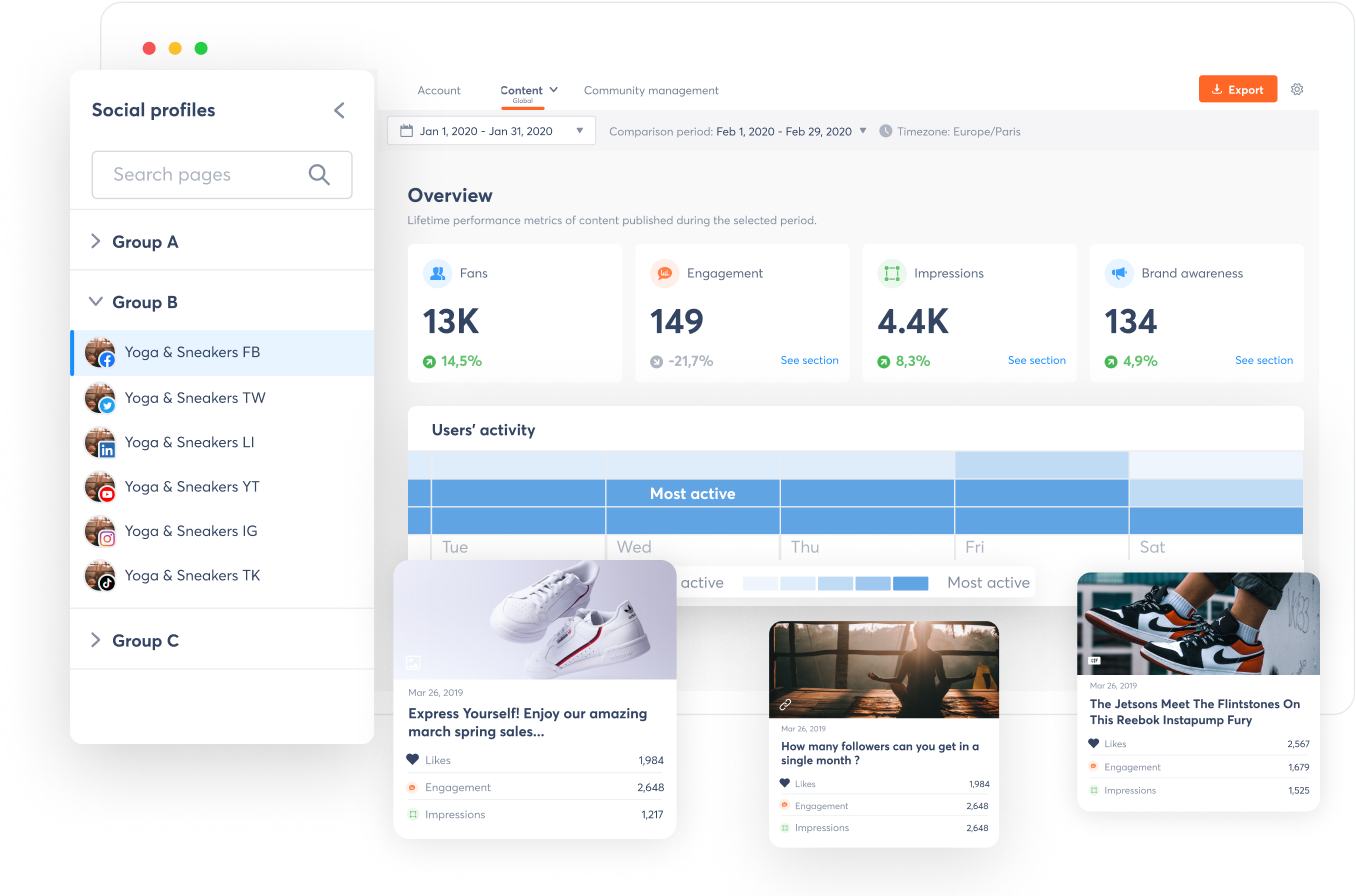Open the settings gear near Export
1356x896 pixels.
click(x=1297, y=89)
